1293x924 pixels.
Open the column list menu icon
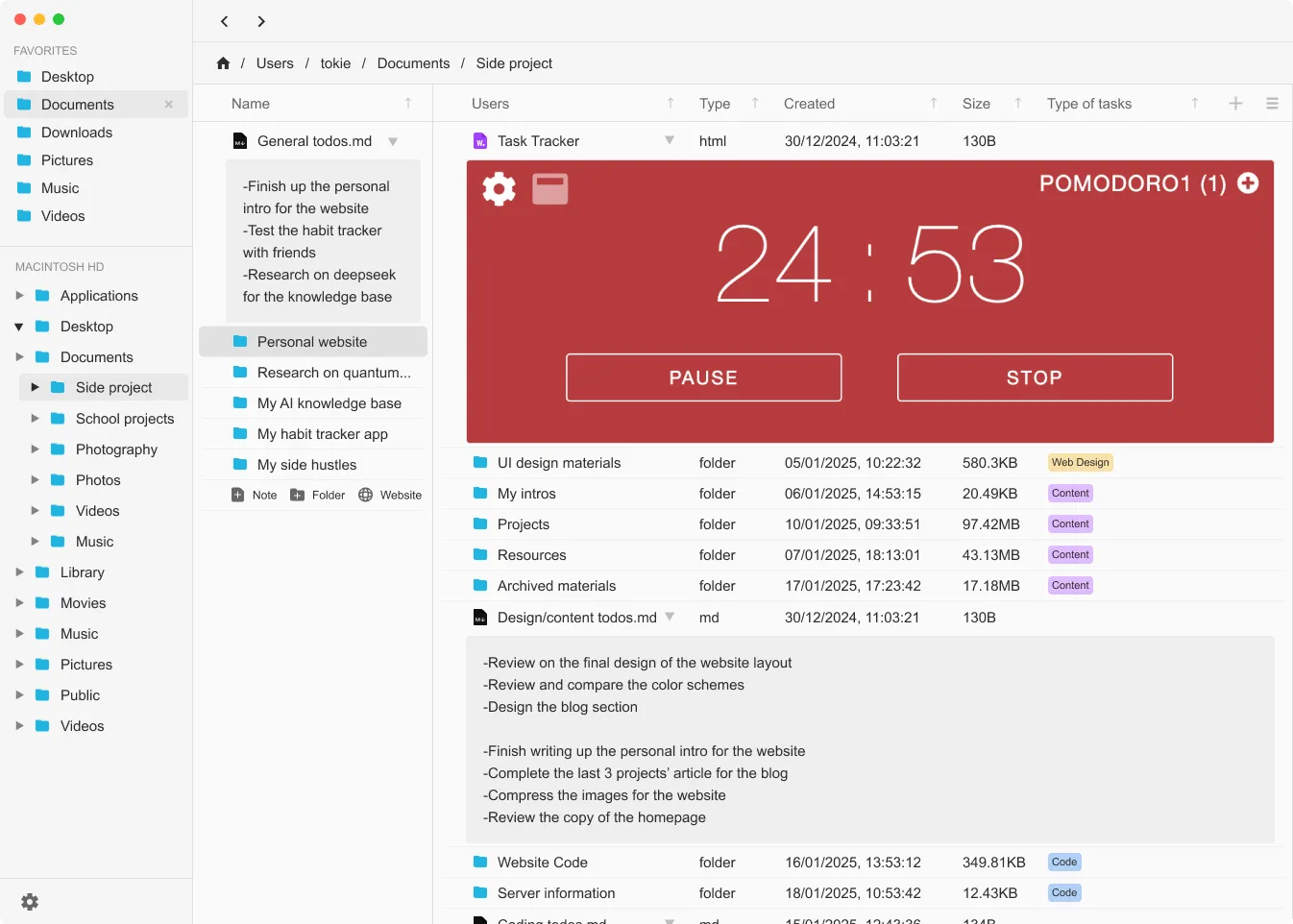tap(1272, 104)
